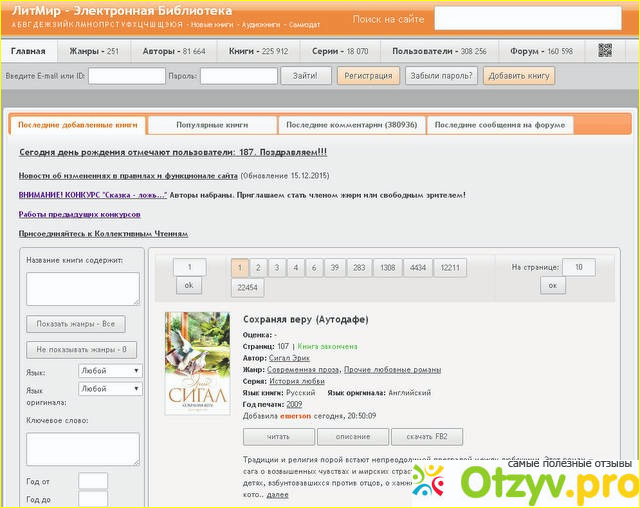Open user profile emerson
The height and width of the screenshot is (508, 640).
296,416
